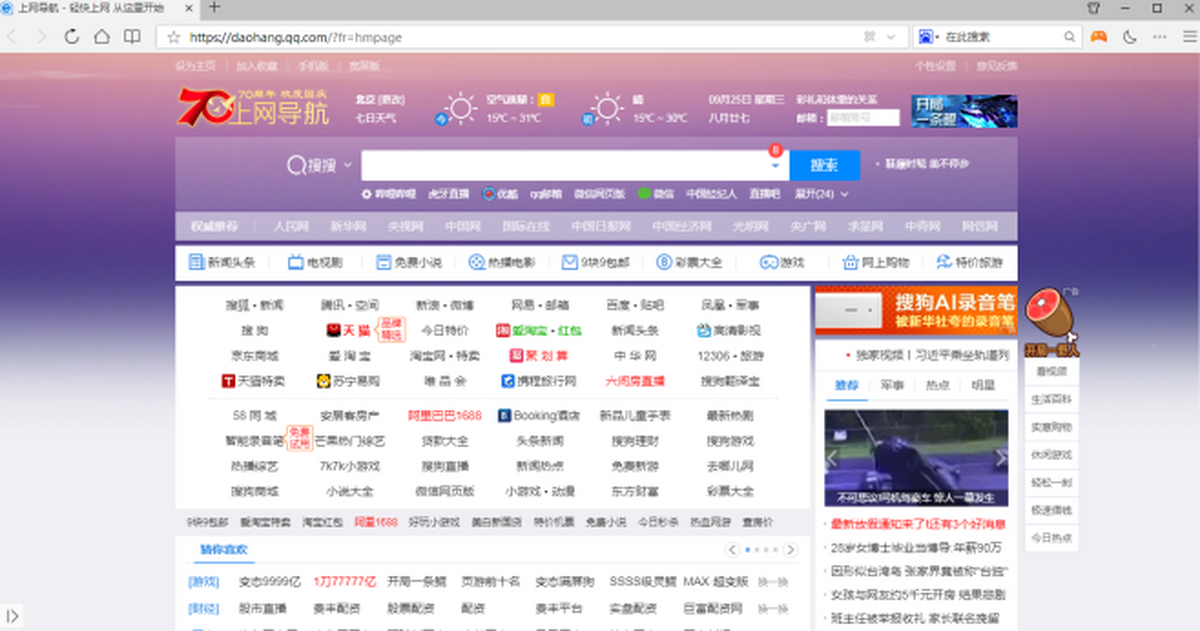This screenshot has height=631, width=1200.
Task: Click 生活百科 in right sidebar
Action: click(x=1052, y=398)
